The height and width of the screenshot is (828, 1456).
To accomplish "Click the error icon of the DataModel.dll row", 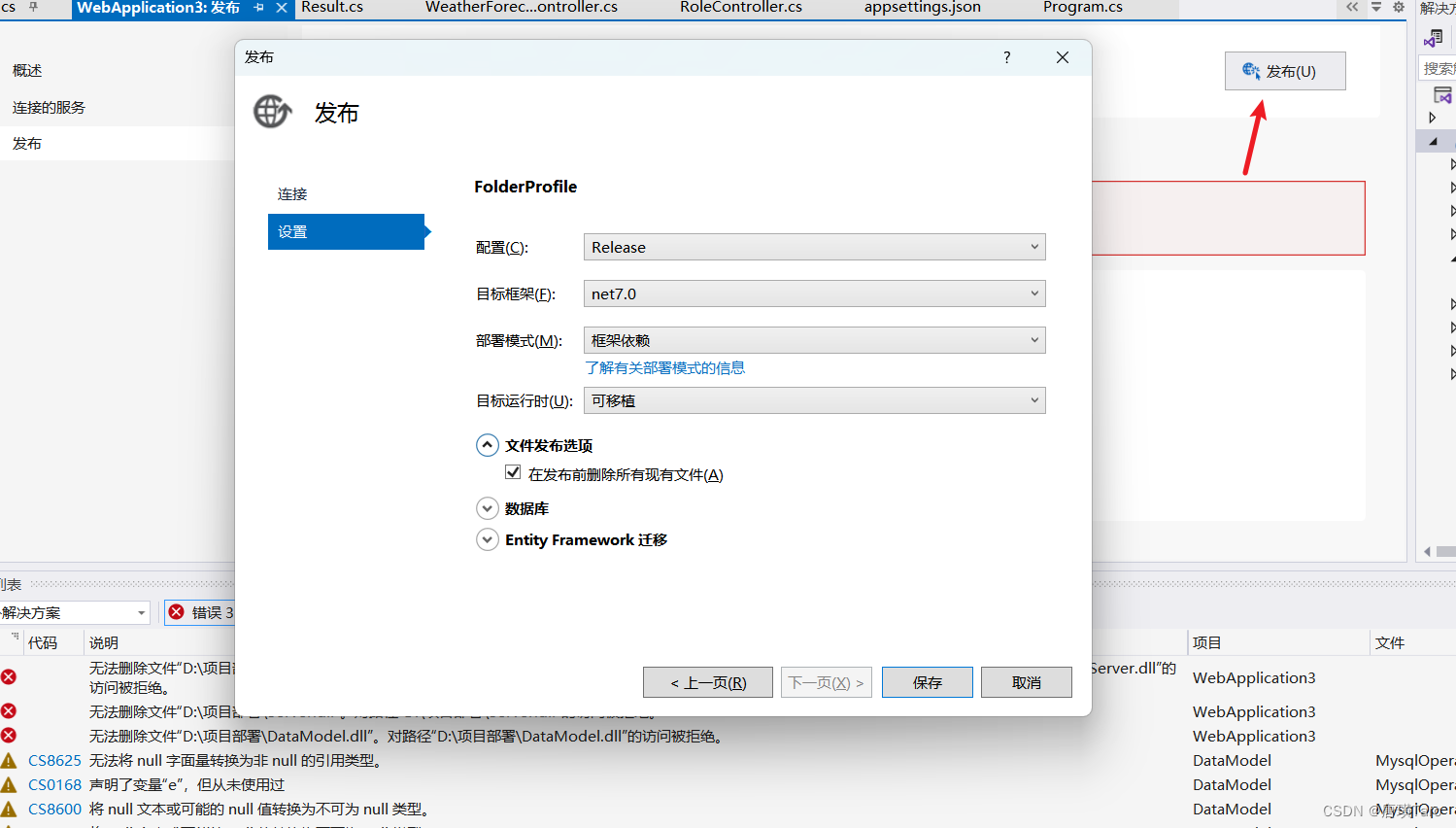I will point(9,736).
